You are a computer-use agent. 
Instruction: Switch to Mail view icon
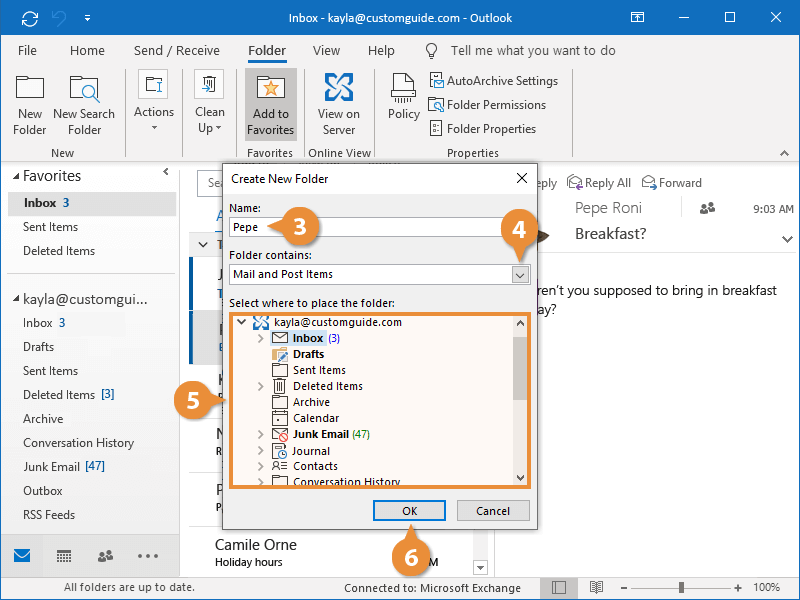pos(22,556)
